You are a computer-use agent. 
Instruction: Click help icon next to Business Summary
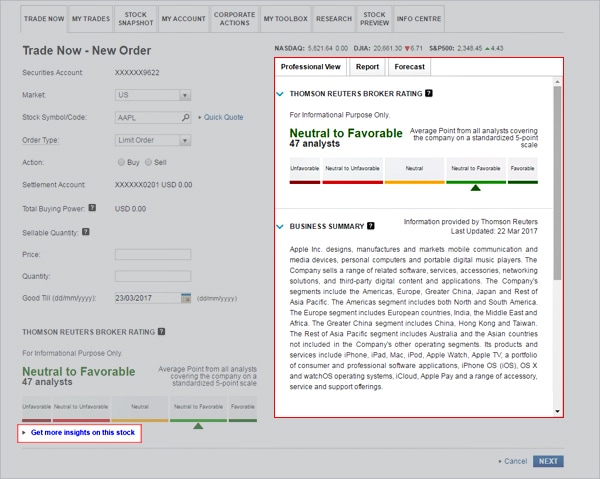pyautogui.click(x=371, y=227)
